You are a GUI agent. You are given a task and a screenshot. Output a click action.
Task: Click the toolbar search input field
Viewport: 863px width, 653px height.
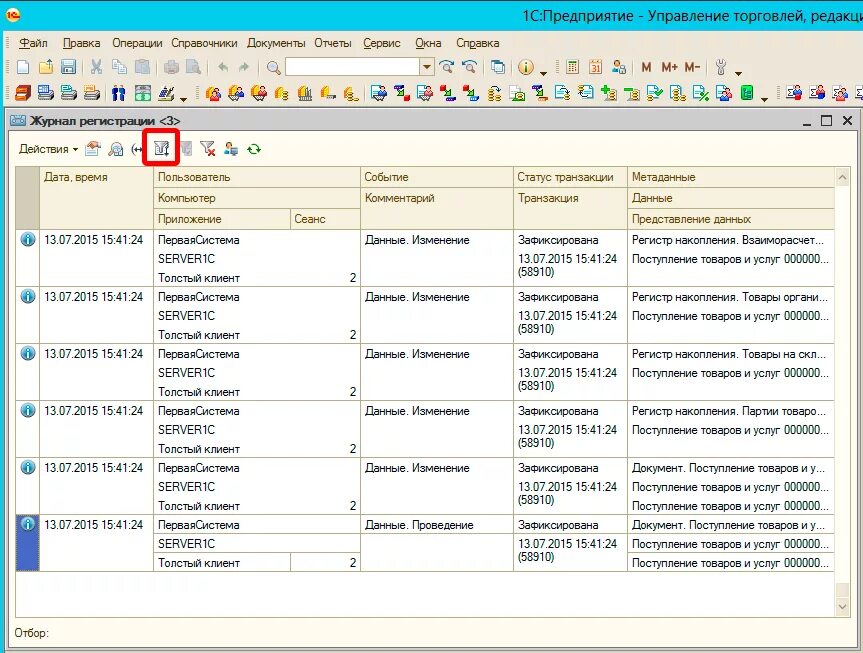point(352,67)
